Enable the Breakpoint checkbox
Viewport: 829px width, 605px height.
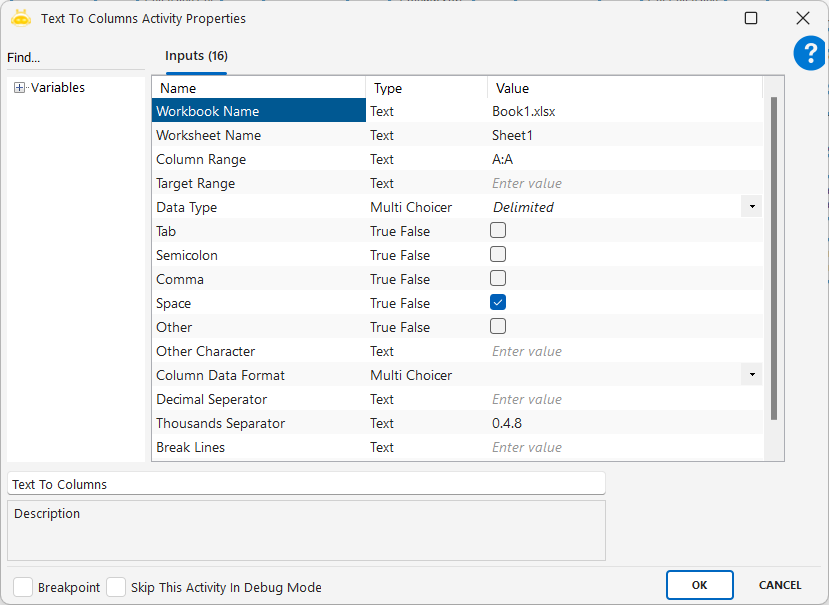pyautogui.click(x=23, y=587)
